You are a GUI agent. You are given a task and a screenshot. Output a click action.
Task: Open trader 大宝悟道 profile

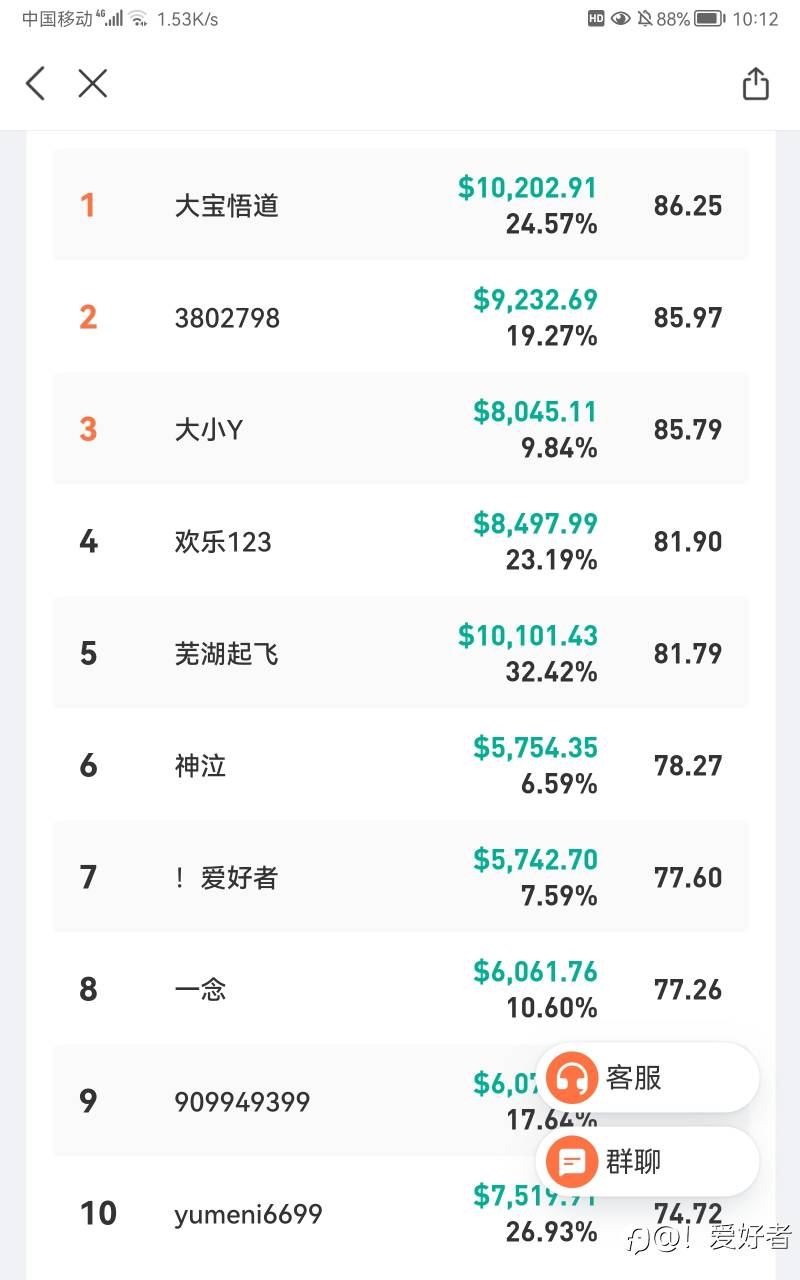(x=227, y=206)
